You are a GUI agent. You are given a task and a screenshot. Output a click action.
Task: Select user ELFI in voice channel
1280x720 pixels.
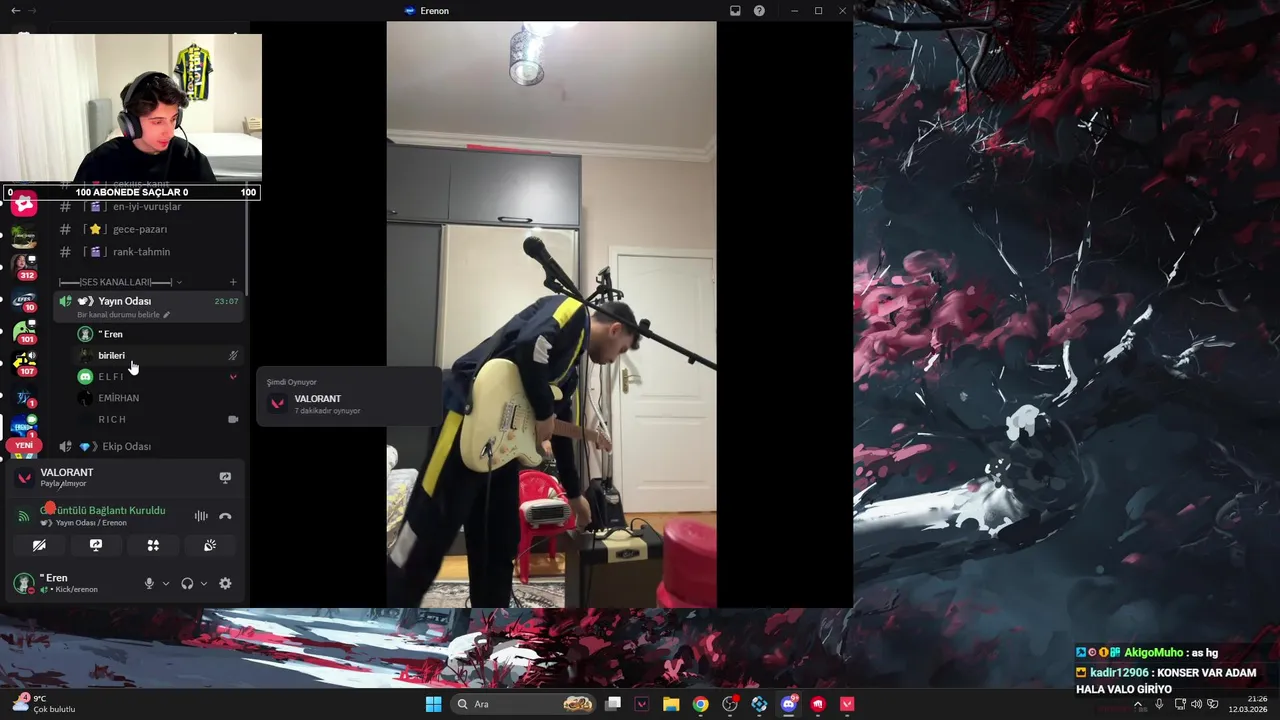(158, 376)
